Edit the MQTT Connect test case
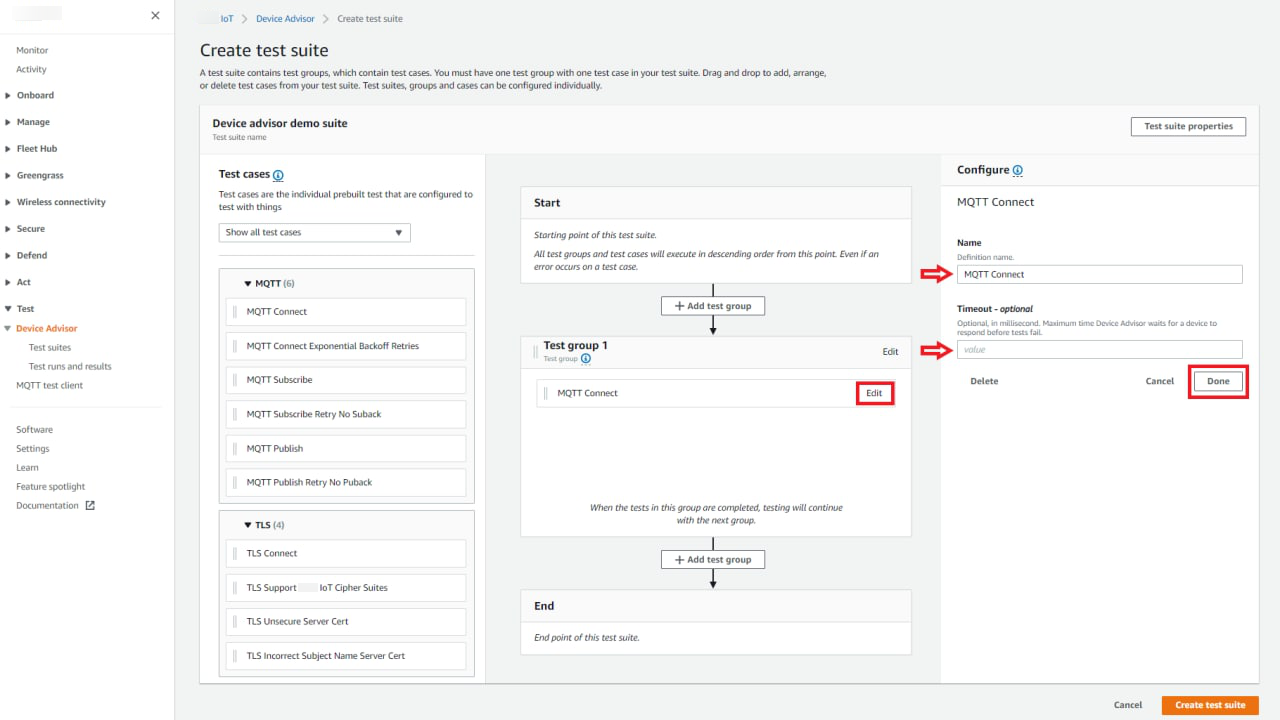This screenshot has width=1280, height=720. coord(874,393)
